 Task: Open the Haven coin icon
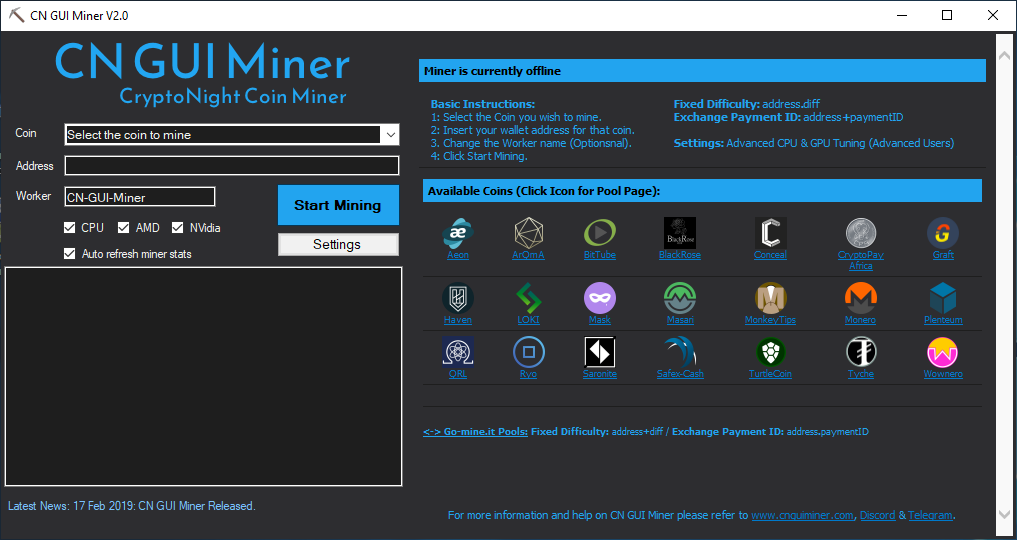click(458, 298)
